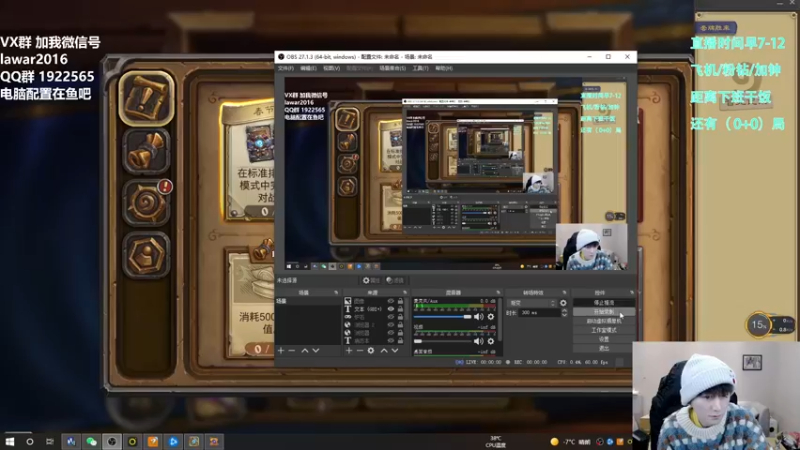The height and width of the screenshot is (450, 800).
Task: Open the 编辑(E) menu in OBS
Action: pyautogui.click(x=308, y=68)
